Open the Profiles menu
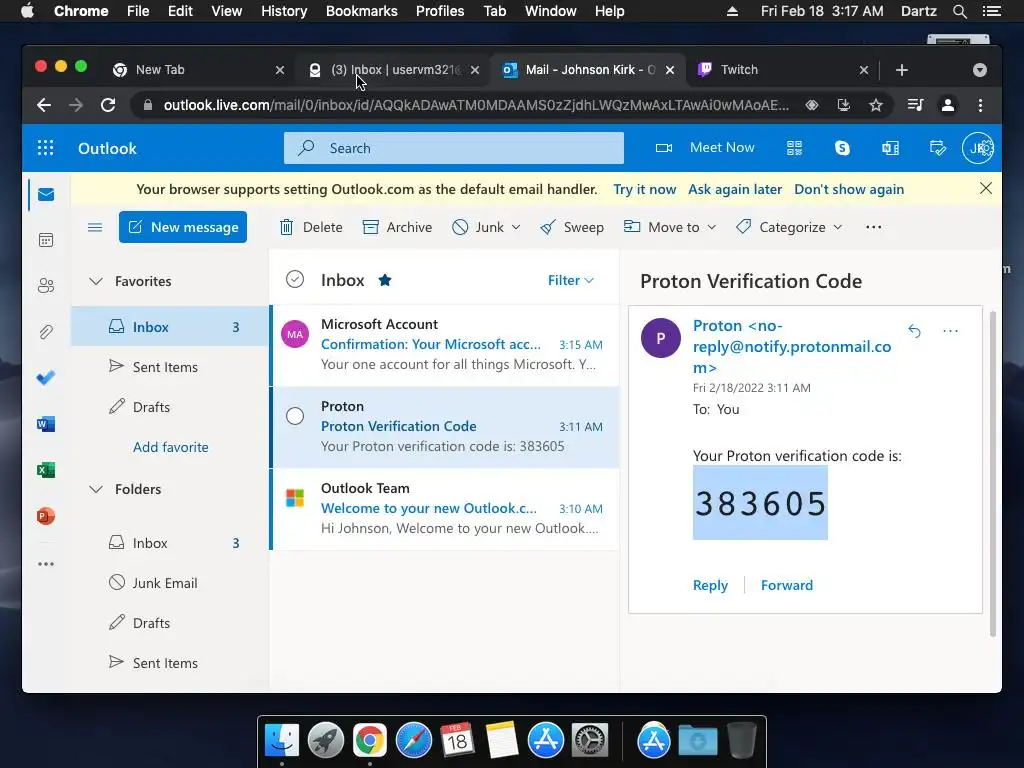This screenshot has width=1024, height=768. pyautogui.click(x=440, y=11)
